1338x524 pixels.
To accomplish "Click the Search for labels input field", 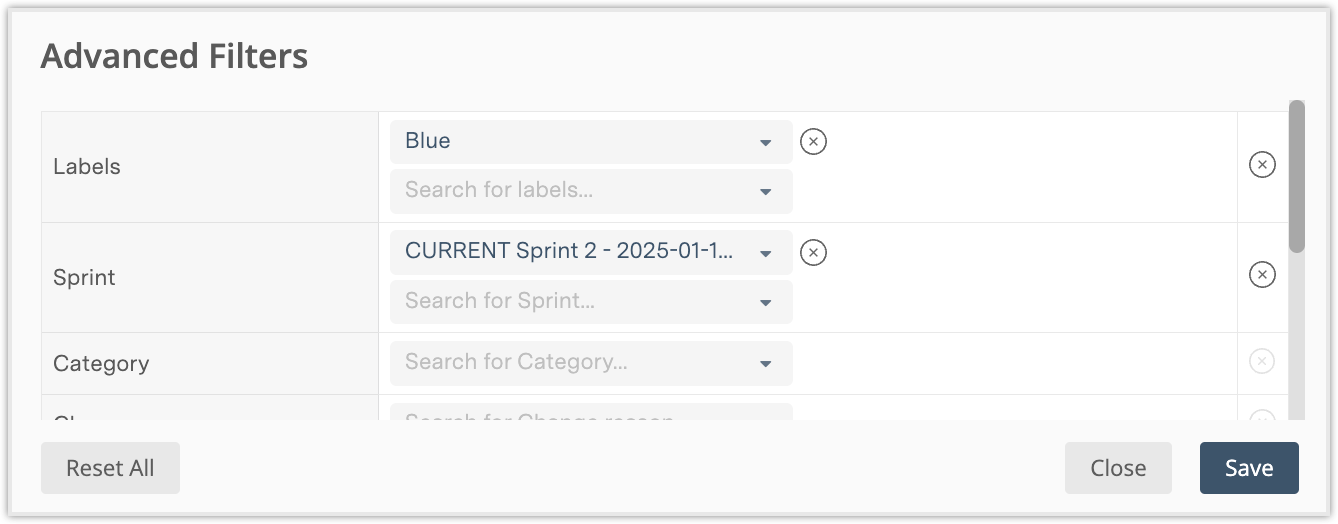I will (570, 191).
